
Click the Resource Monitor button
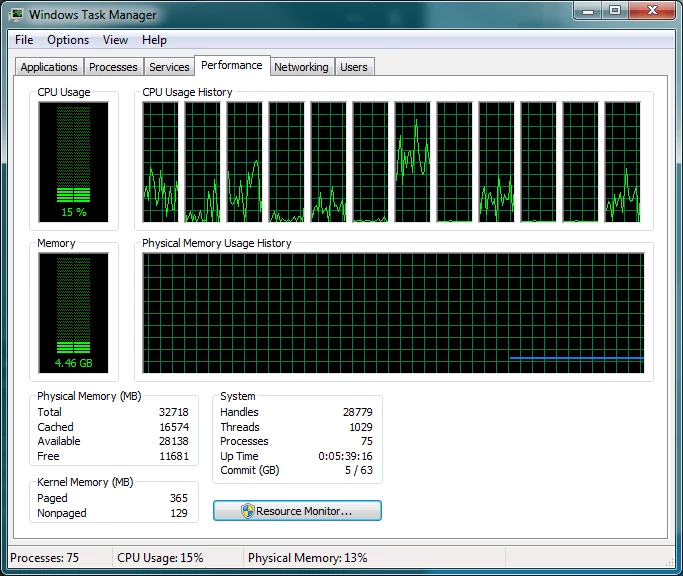298,511
